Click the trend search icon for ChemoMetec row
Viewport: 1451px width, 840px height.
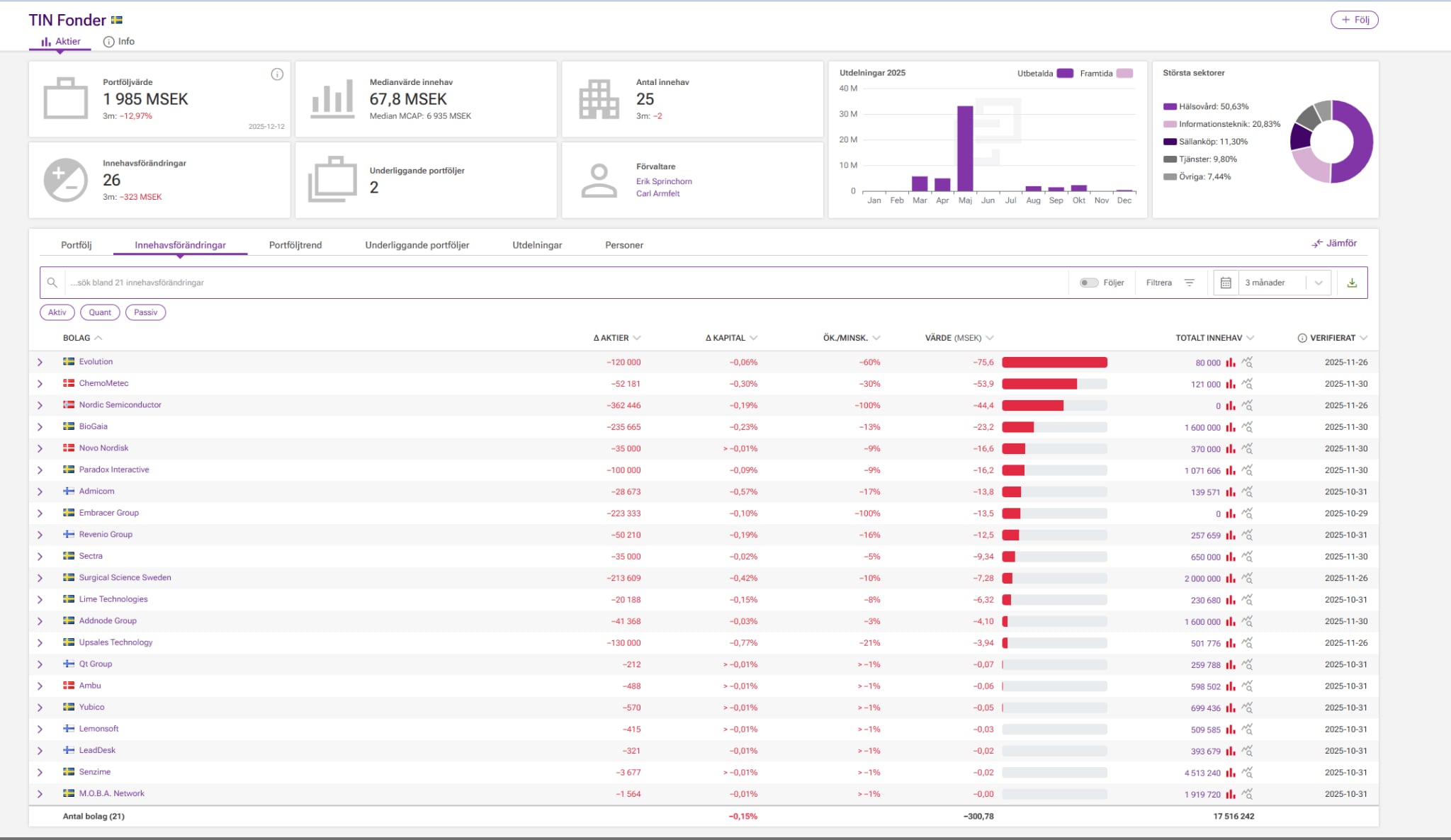click(x=1247, y=384)
